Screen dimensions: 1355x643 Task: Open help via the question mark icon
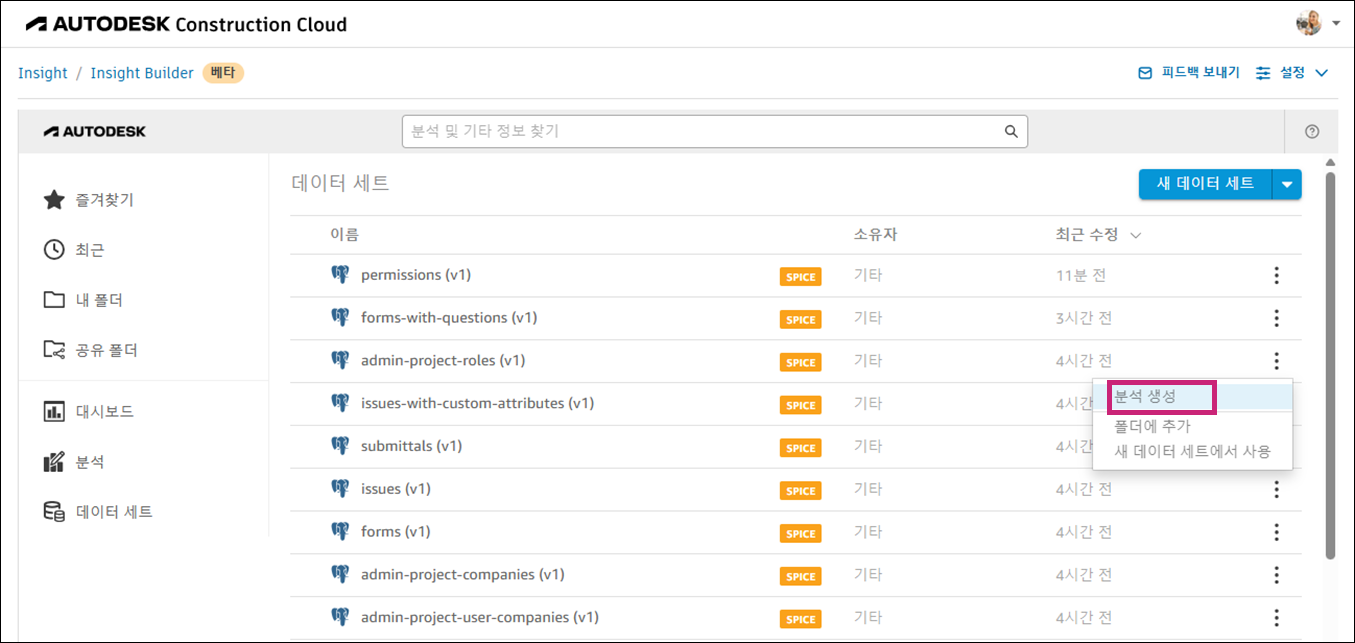click(x=1311, y=131)
